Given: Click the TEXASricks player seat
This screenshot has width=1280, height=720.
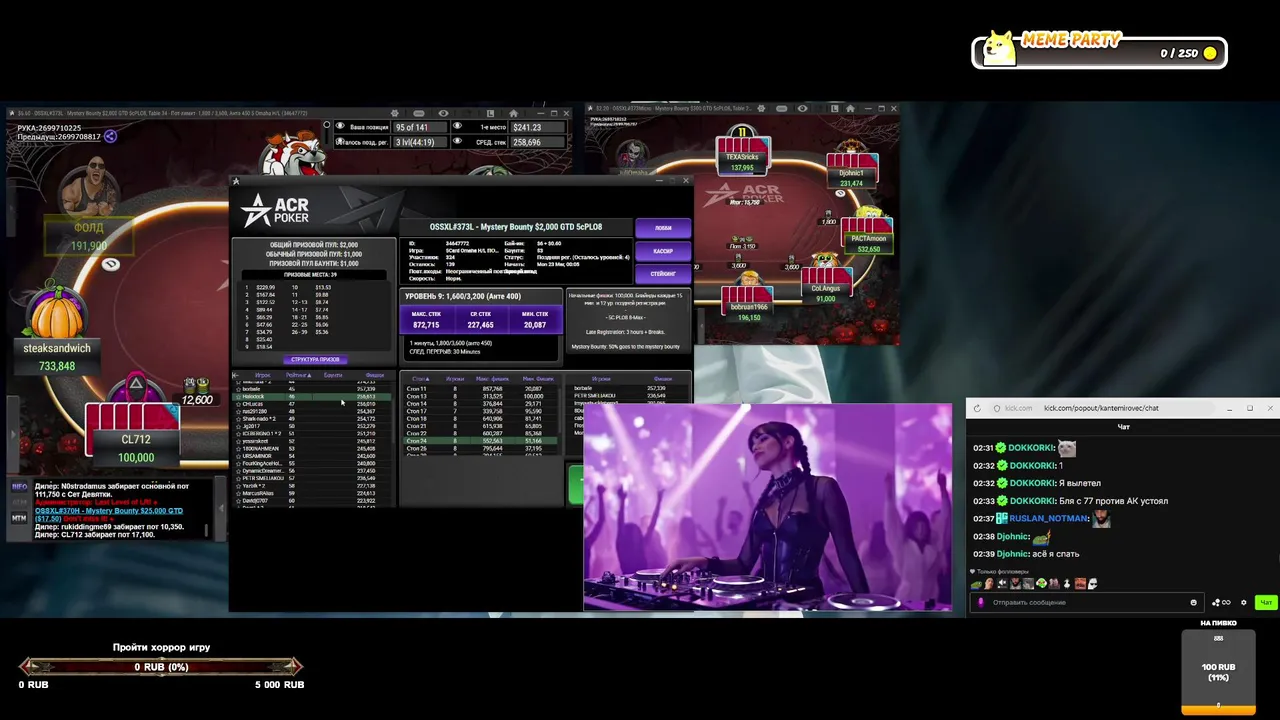Looking at the screenshot, I should click(743, 157).
